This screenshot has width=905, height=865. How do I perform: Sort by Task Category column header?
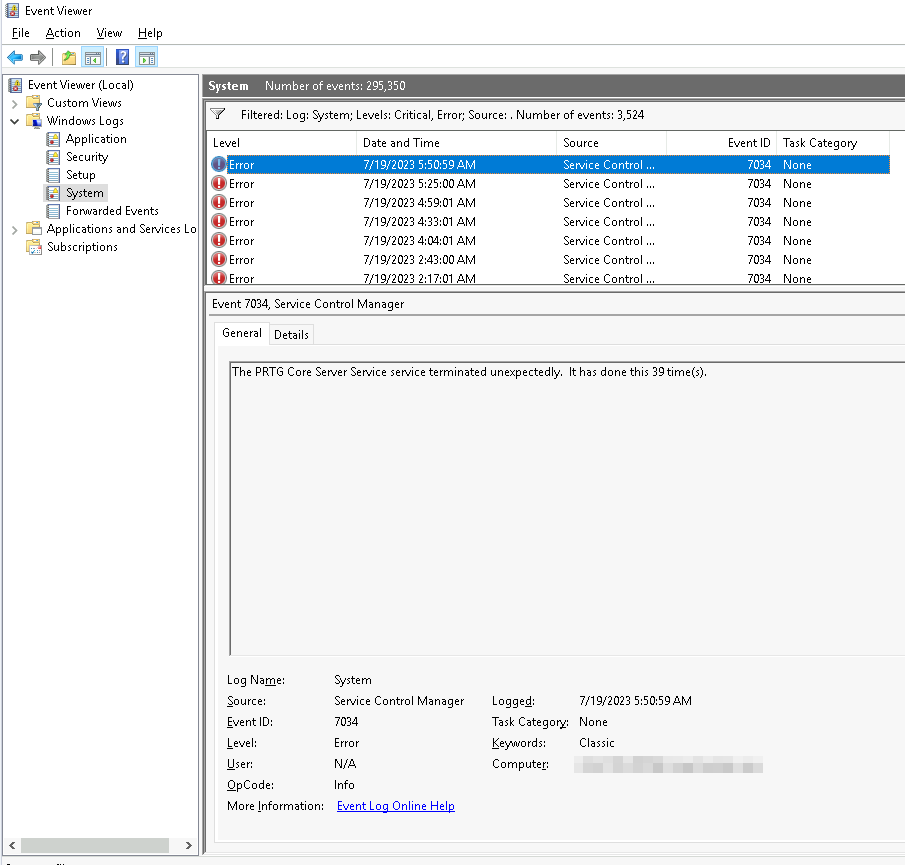(833, 143)
